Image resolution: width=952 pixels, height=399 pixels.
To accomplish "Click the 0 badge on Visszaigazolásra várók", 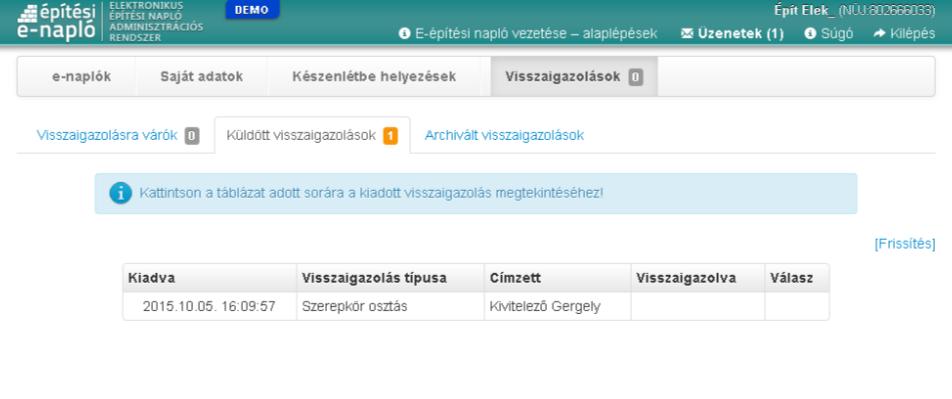I will [x=192, y=136].
